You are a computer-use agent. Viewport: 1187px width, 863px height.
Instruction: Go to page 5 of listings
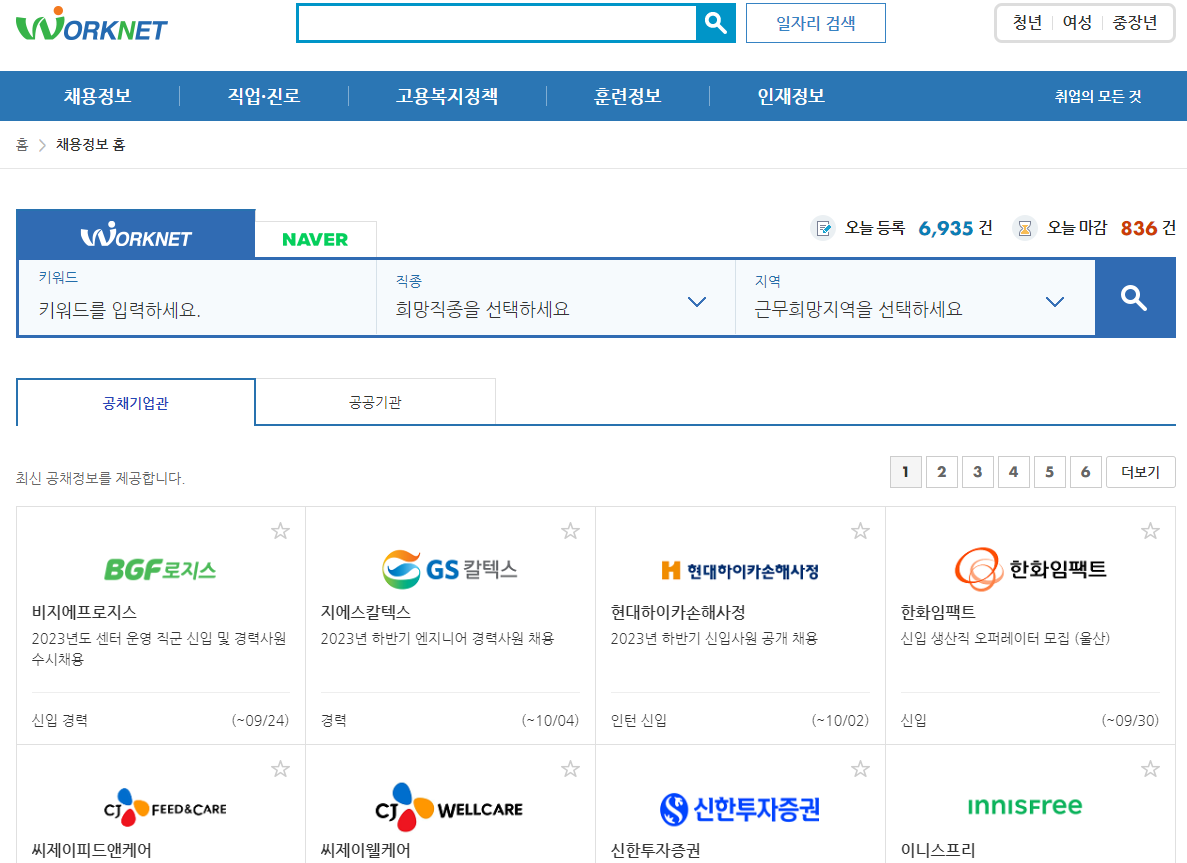click(x=1049, y=472)
